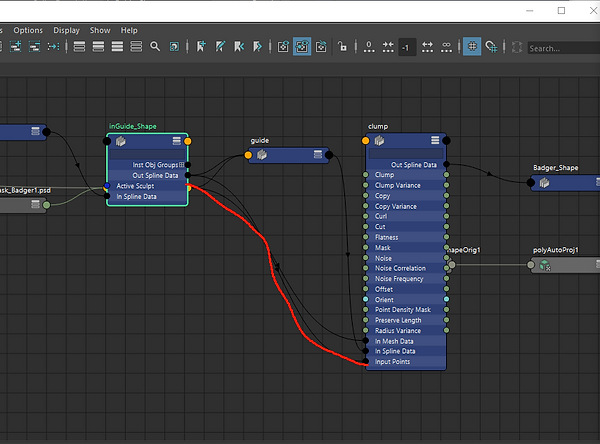Click guide node orange input port
Image resolution: width=600 pixels, height=444 pixels.
248,155
